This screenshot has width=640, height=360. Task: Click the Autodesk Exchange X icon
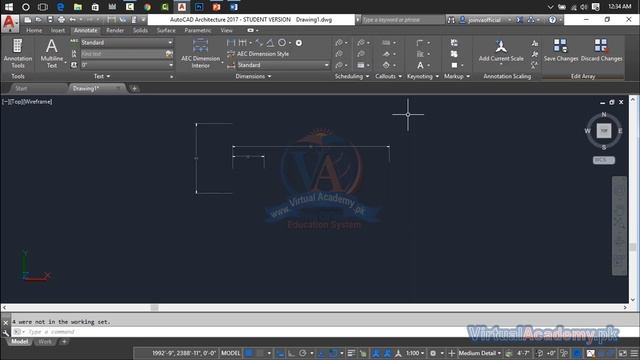pyautogui.click(x=519, y=20)
